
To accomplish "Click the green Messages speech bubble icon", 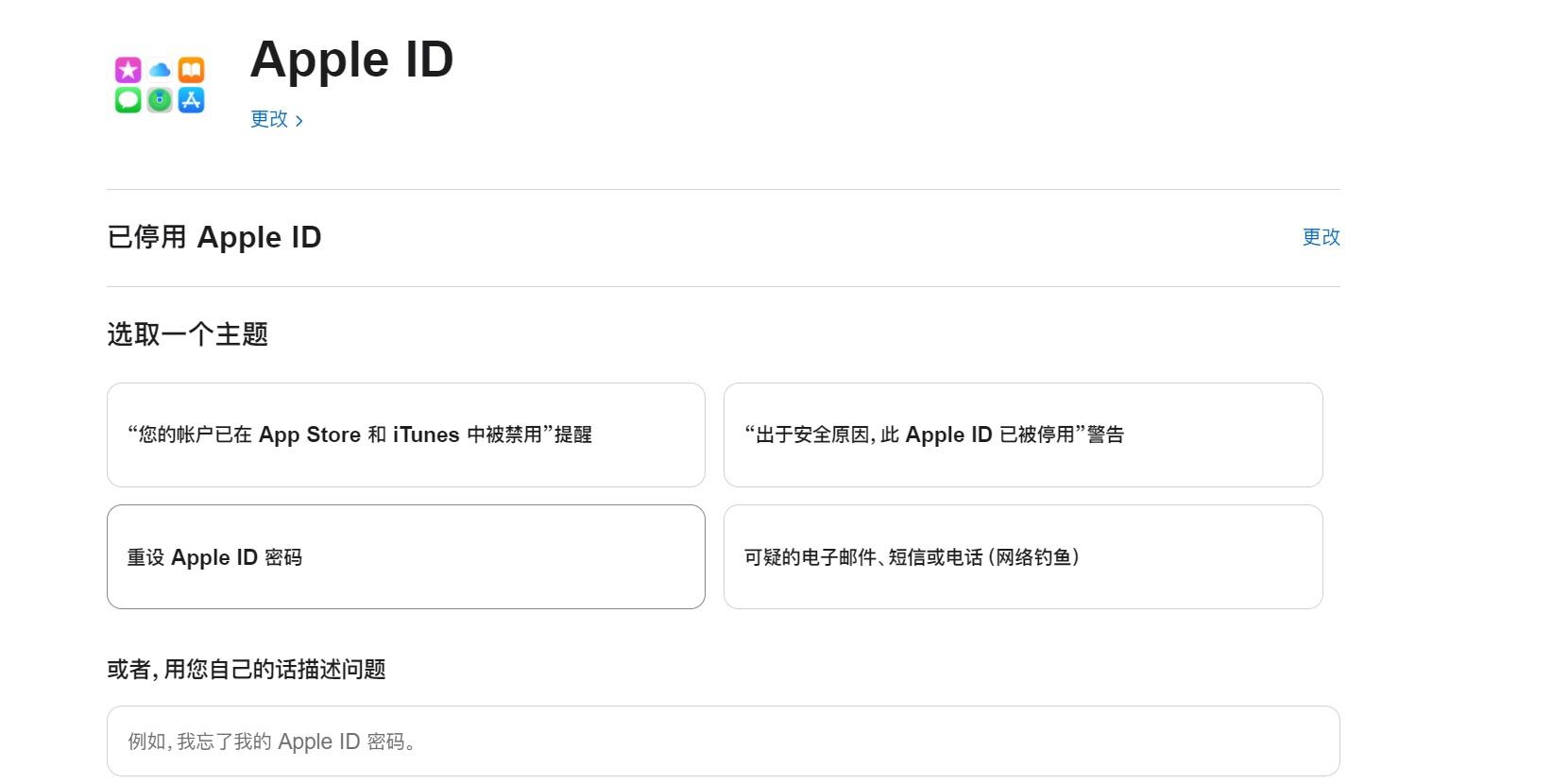I will tap(128, 100).
